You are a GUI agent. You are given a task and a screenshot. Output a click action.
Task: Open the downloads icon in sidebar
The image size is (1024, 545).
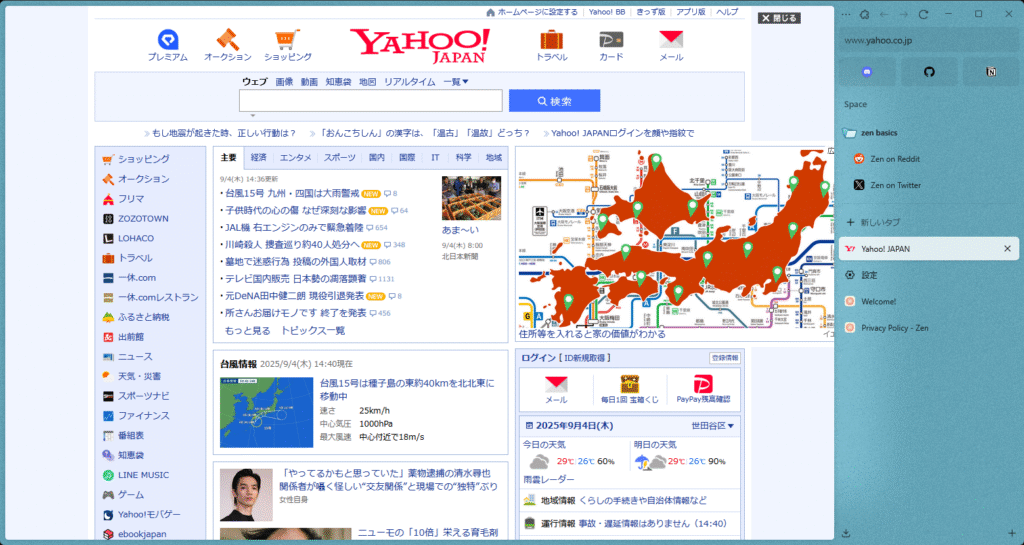(x=846, y=533)
